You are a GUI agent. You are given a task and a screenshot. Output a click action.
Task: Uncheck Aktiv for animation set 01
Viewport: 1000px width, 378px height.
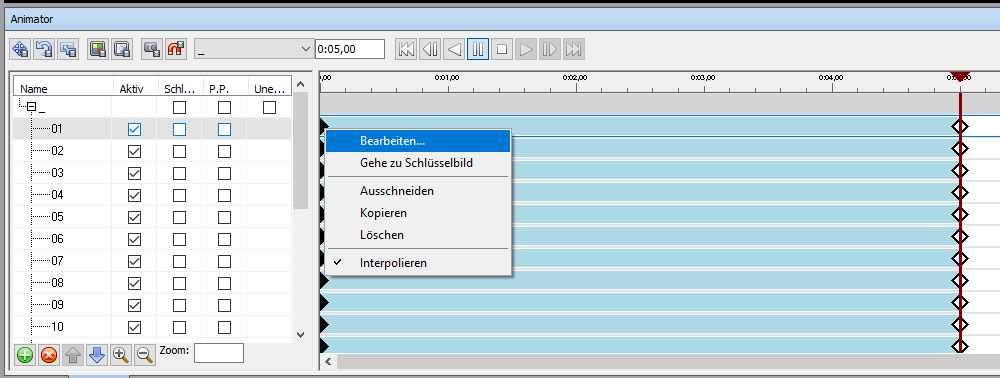pyautogui.click(x=135, y=129)
